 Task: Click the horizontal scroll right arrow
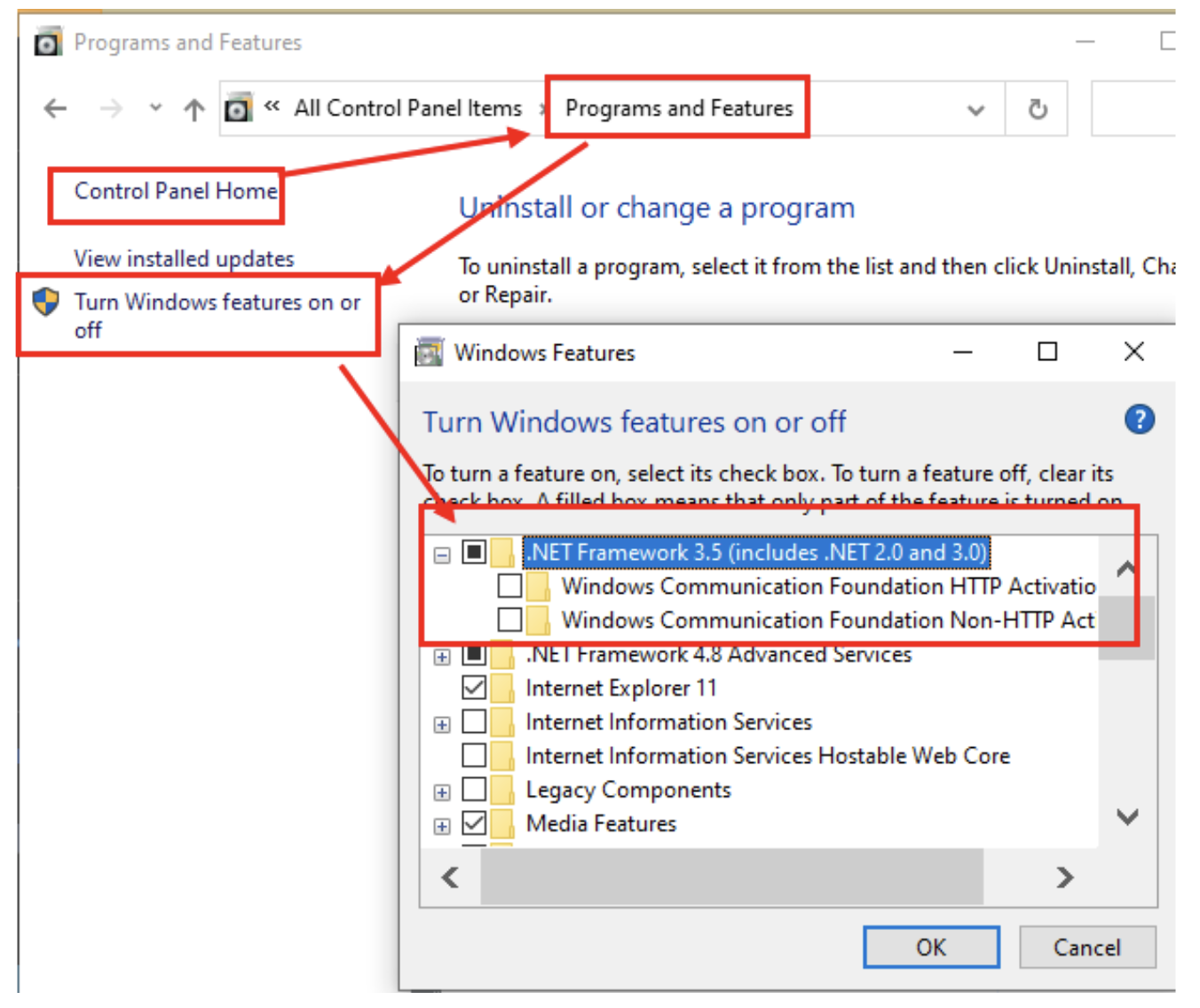[x=1065, y=878]
